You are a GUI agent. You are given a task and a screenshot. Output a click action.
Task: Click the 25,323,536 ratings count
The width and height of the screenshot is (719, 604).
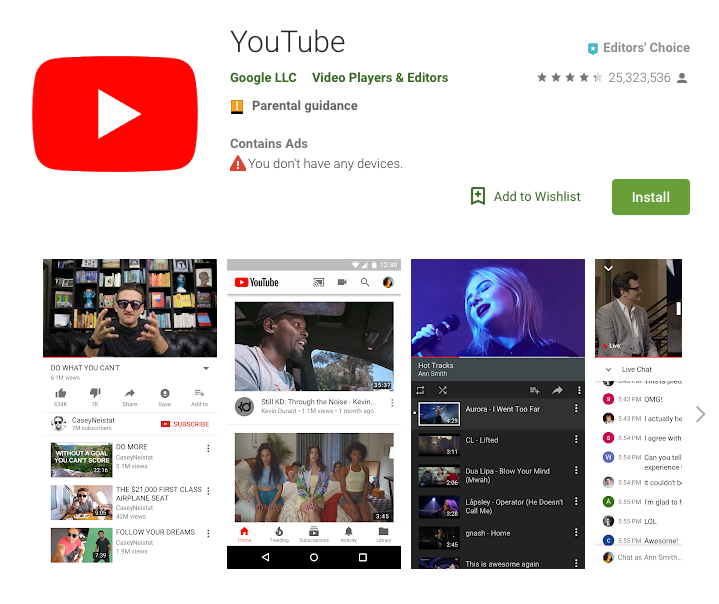(639, 78)
